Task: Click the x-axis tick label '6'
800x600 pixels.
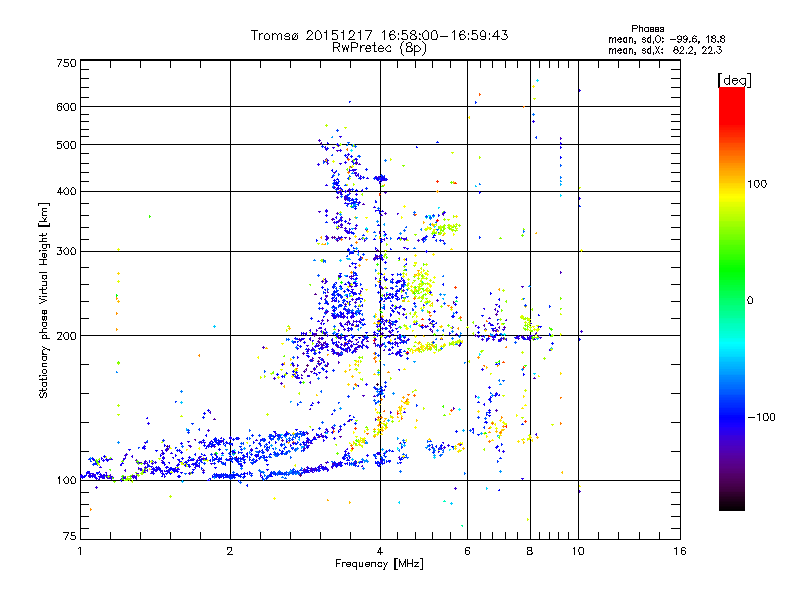Action: coord(467,551)
